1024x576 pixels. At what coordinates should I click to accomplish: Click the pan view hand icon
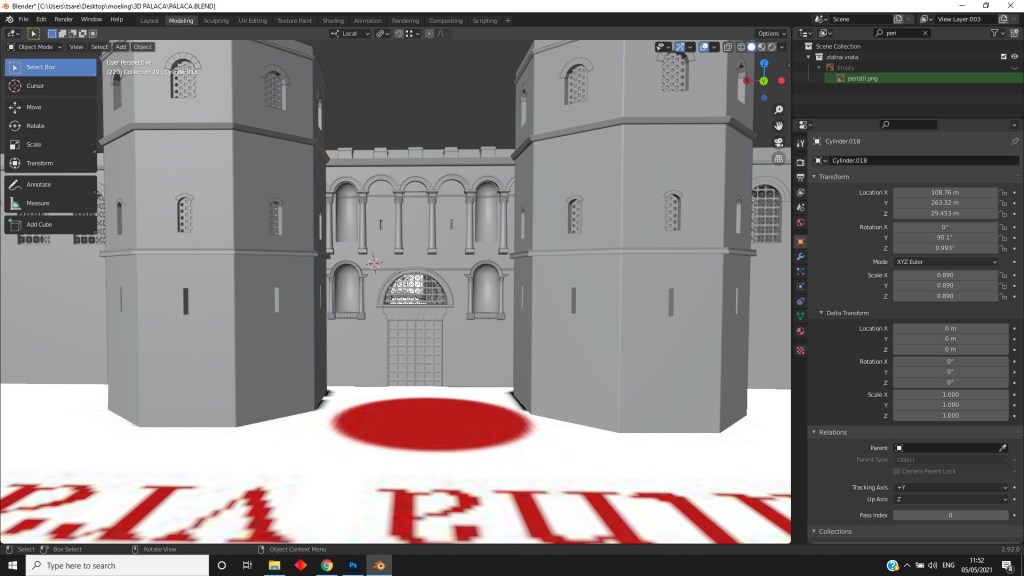pyautogui.click(x=780, y=126)
